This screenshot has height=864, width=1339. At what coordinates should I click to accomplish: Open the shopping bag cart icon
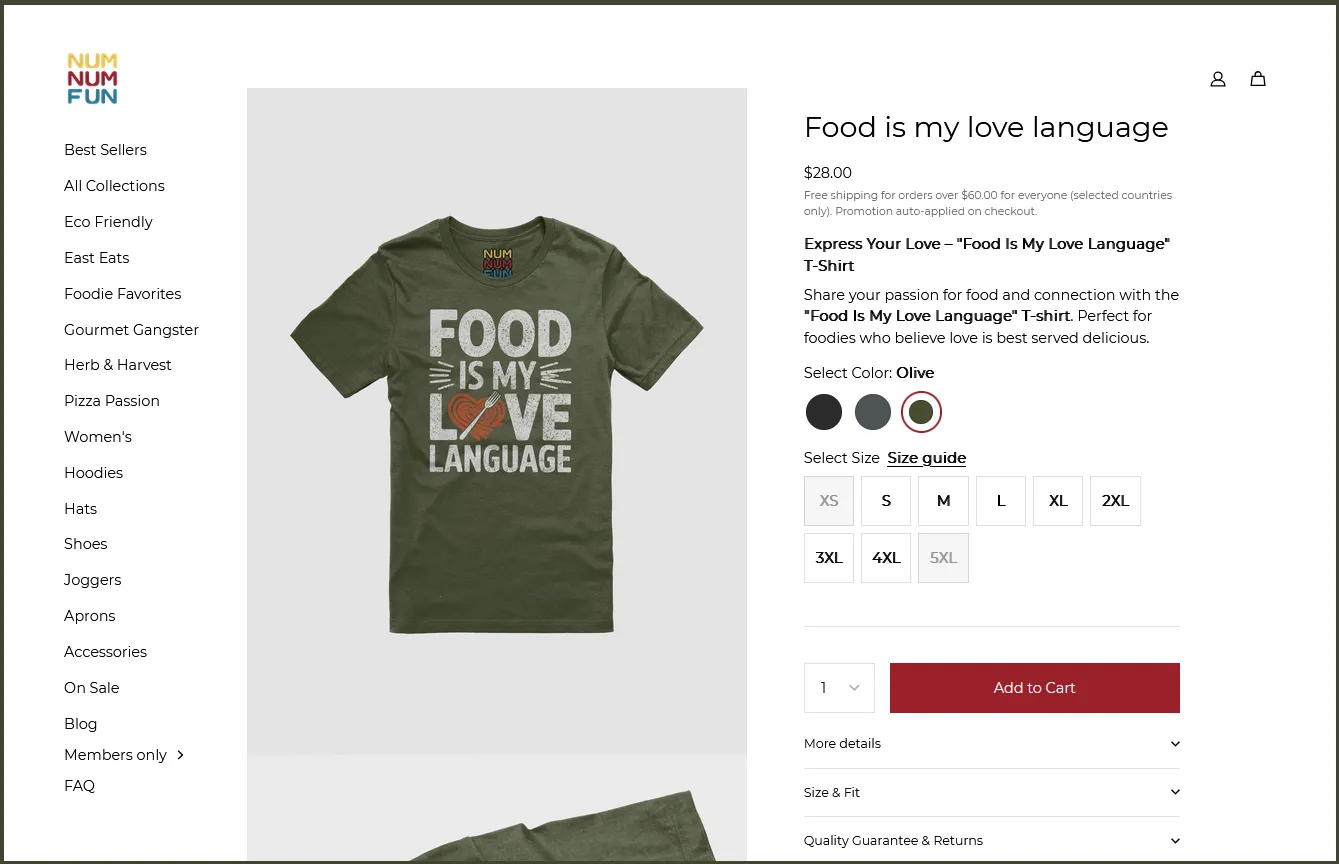pos(1258,79)
